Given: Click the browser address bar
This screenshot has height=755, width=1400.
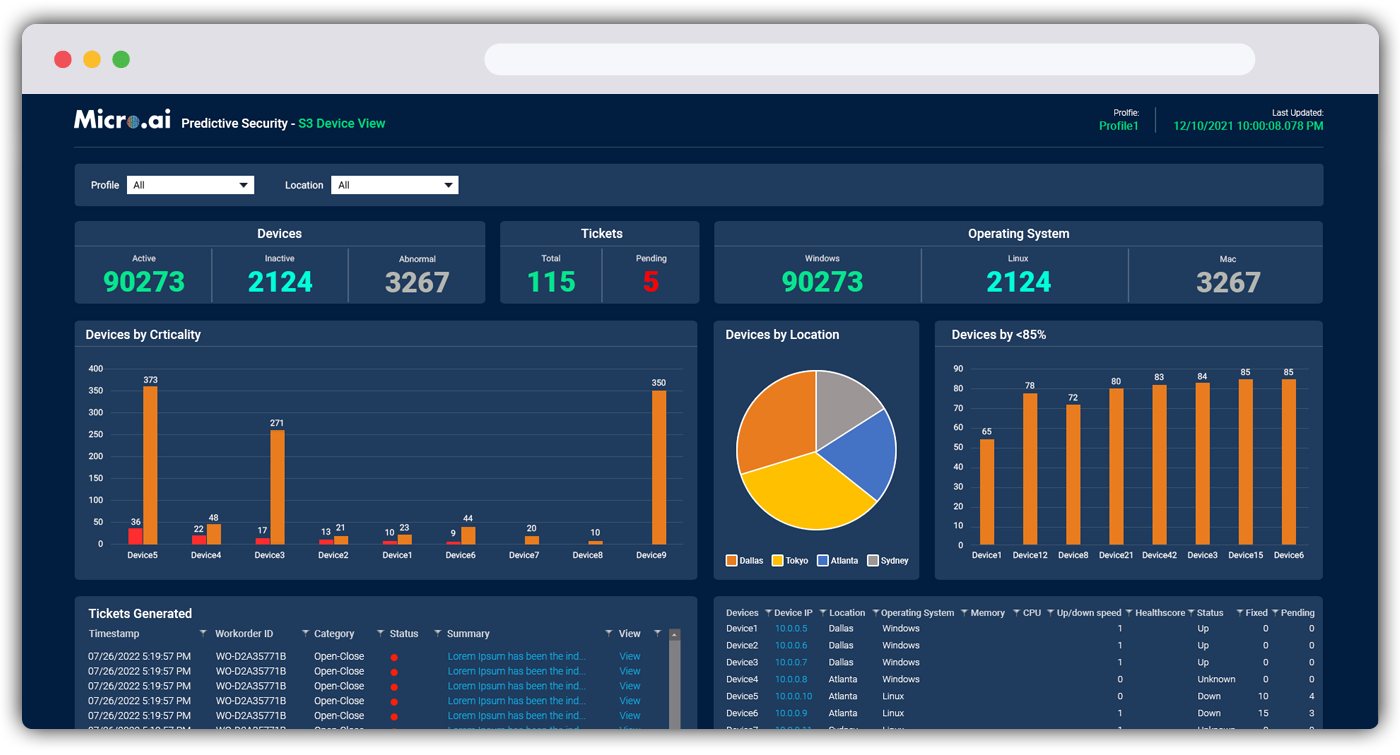Looking at the screenshot, I should tap(870, 59).
